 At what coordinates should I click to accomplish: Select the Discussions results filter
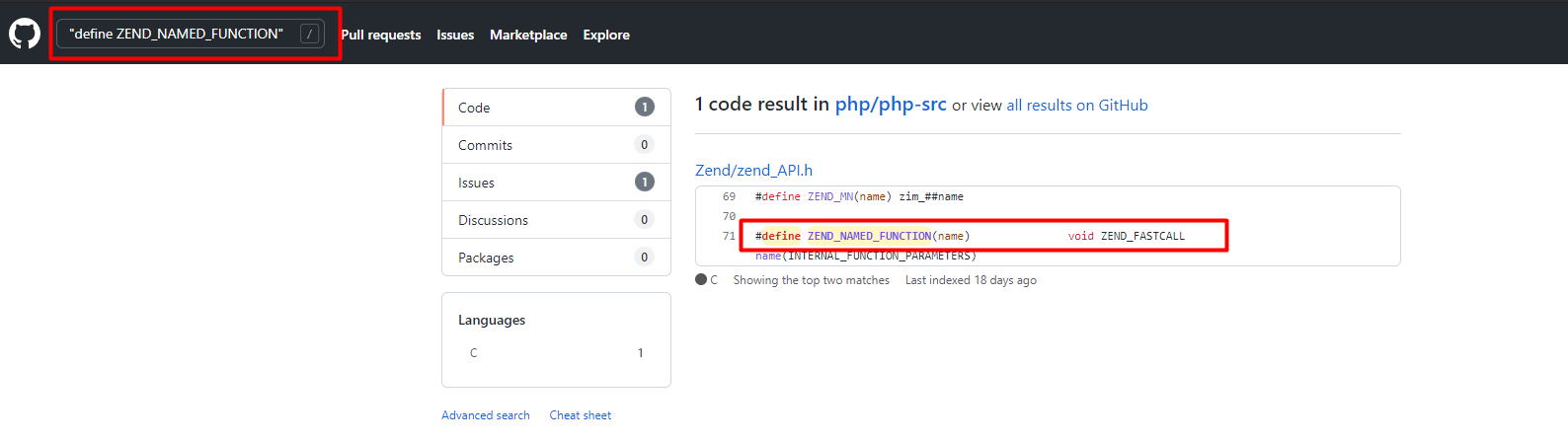[x=556, y=220]
